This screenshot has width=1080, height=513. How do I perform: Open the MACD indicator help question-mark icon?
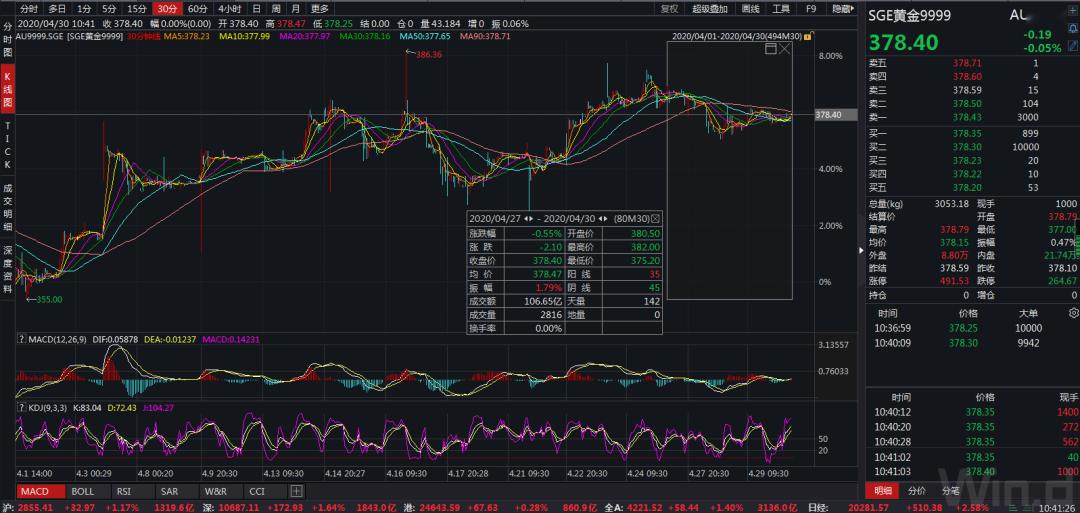pyautogui.click(x=21, y=339)
